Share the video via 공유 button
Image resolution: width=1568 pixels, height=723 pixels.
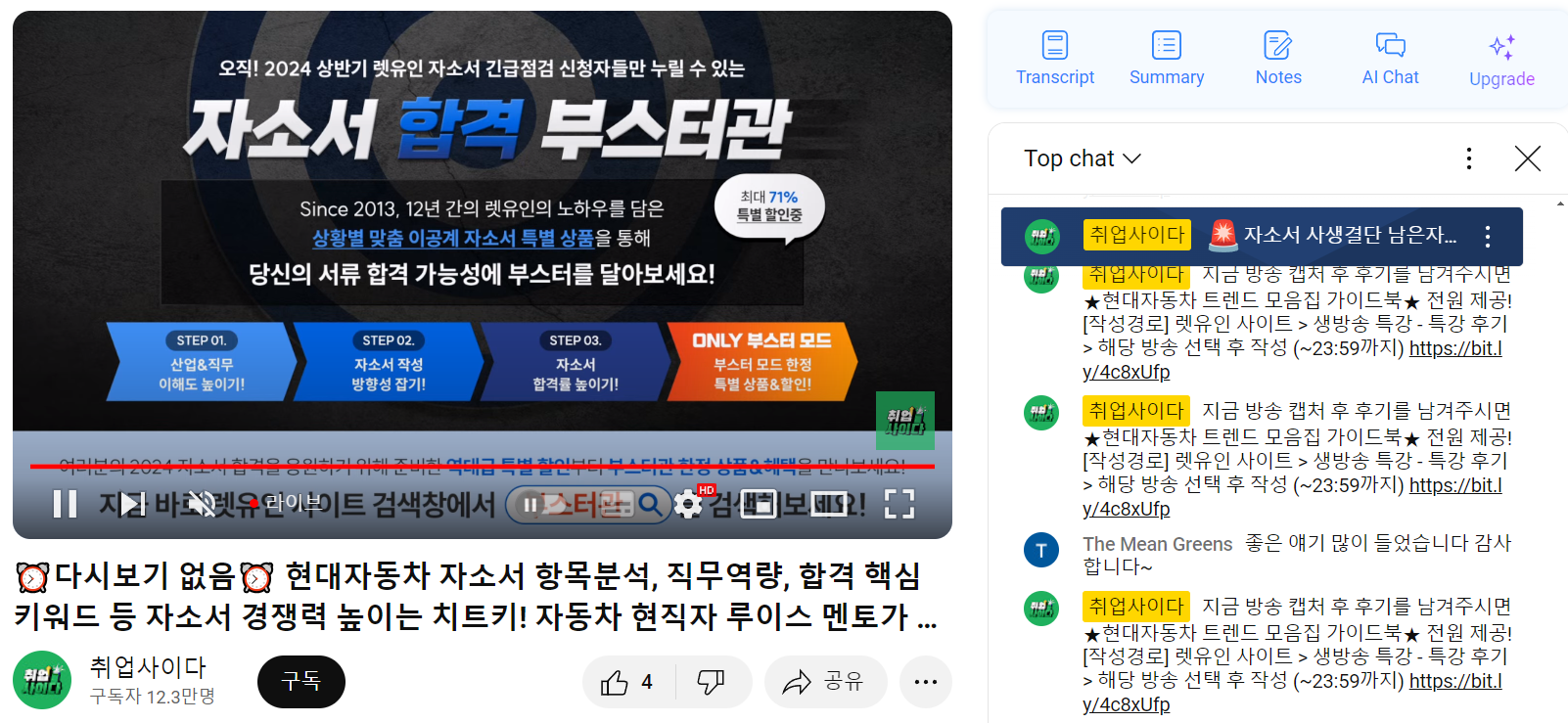coord(825,682)
